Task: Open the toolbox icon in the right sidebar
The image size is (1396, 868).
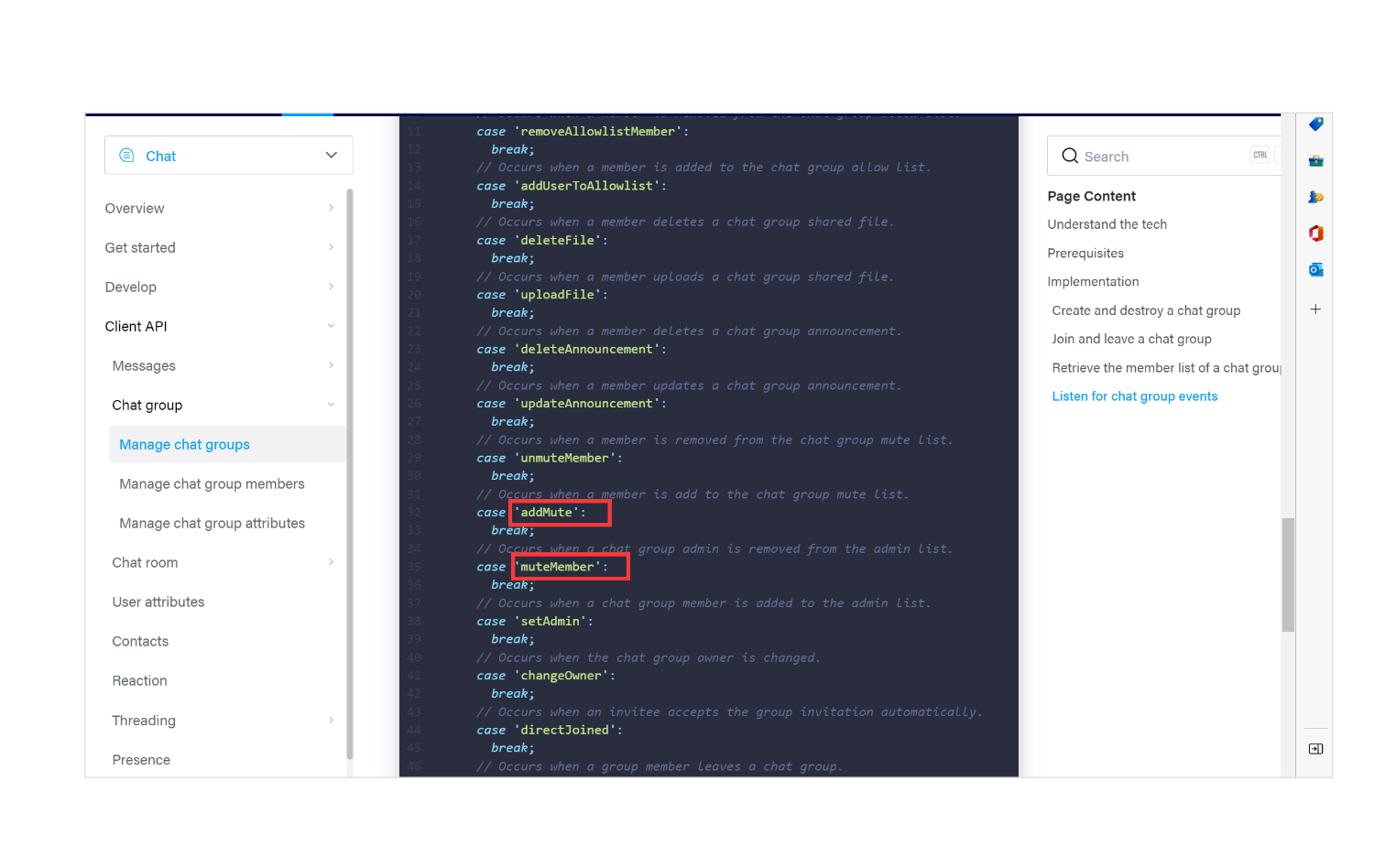Action: (1315, 160)
